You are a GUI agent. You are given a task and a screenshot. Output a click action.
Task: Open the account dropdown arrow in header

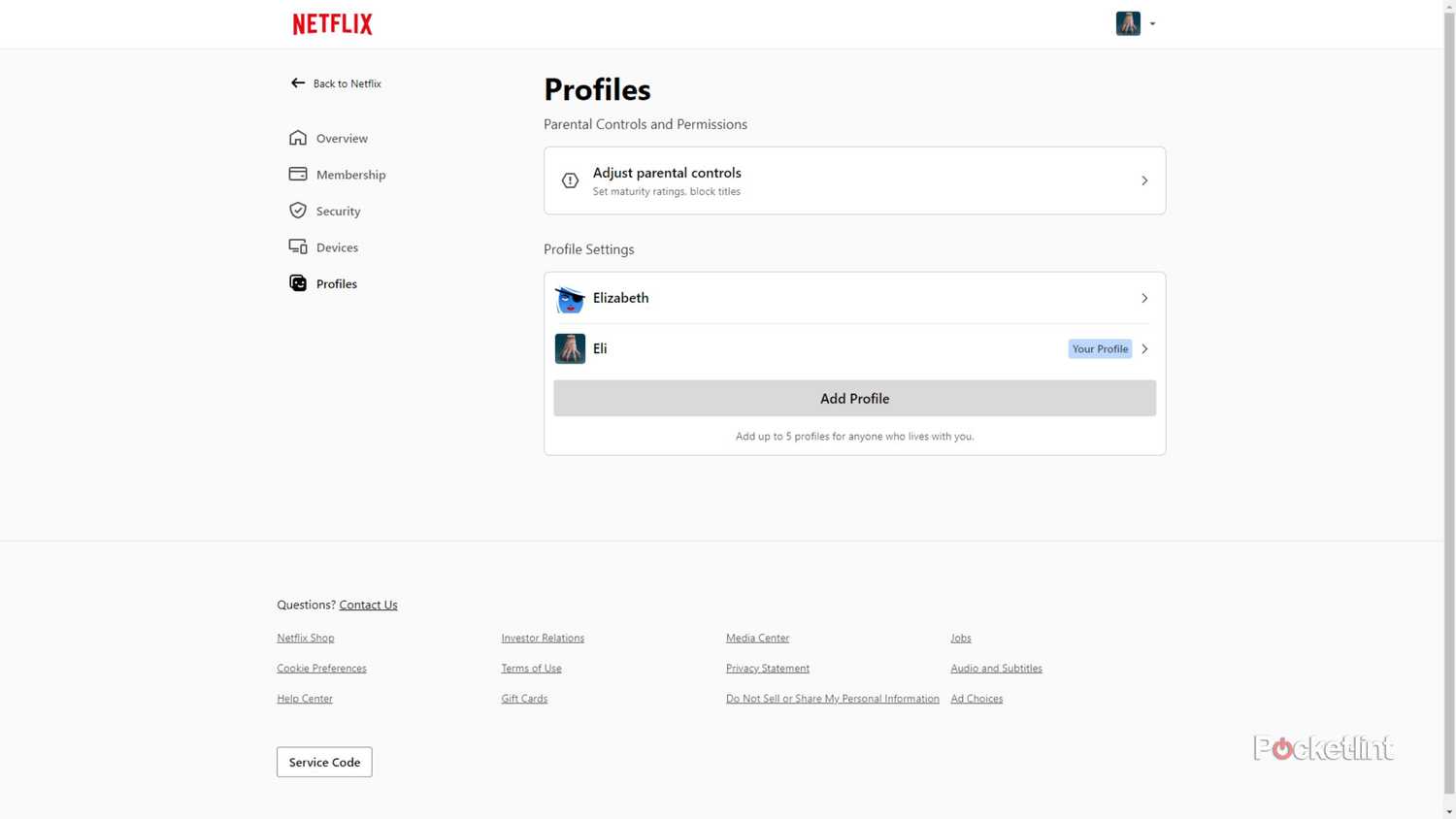click(x=1152, y=24)
